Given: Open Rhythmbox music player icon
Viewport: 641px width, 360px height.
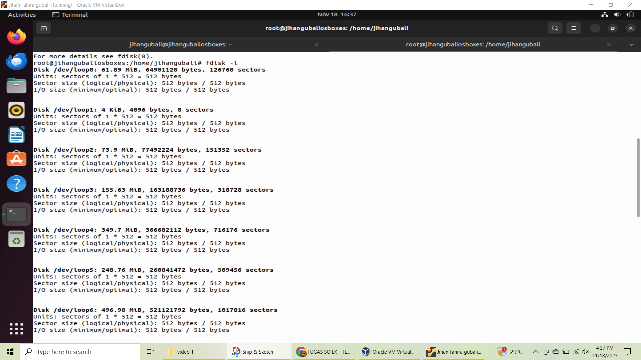Looking at the screenshot, I should (16, 110).
